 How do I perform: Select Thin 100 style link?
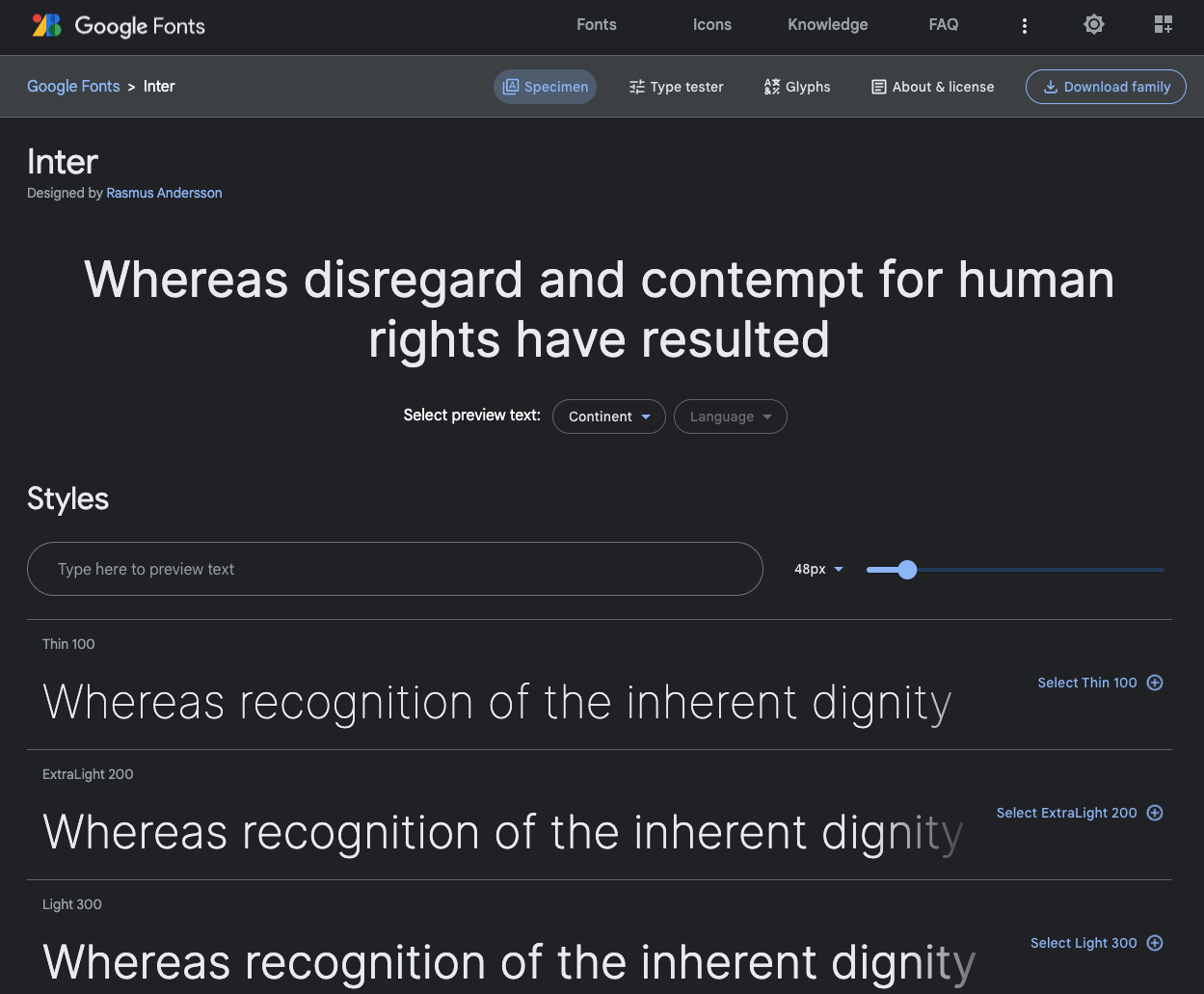1087,683
